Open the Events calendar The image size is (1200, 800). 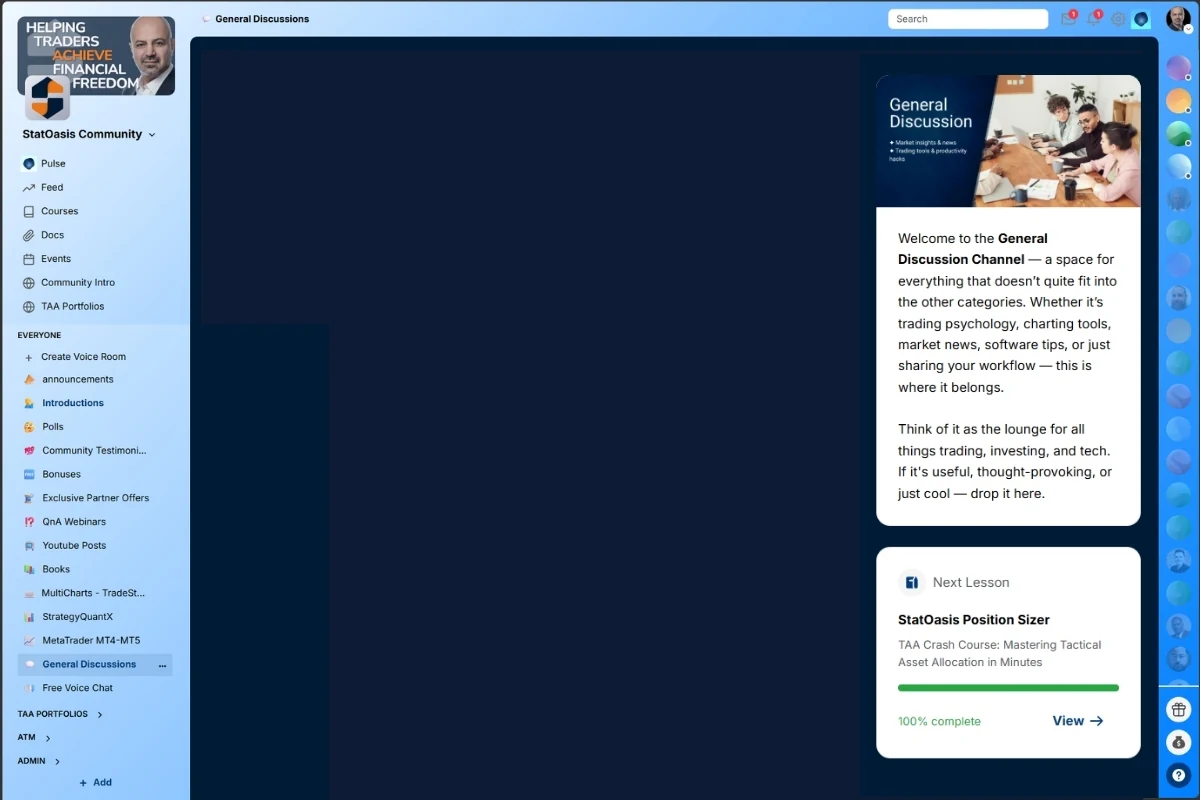56,259
